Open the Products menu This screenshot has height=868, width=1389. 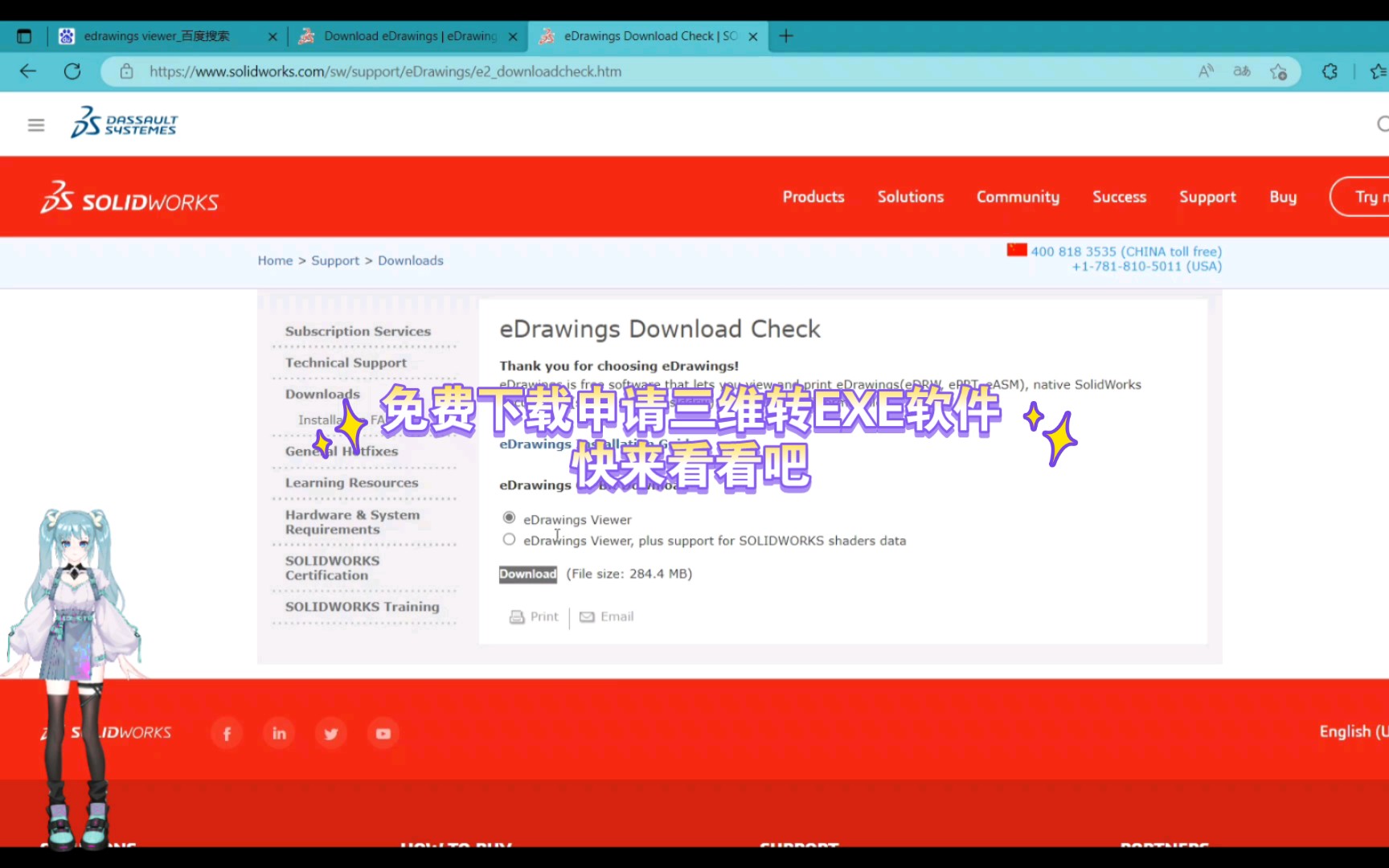(813, 197)
